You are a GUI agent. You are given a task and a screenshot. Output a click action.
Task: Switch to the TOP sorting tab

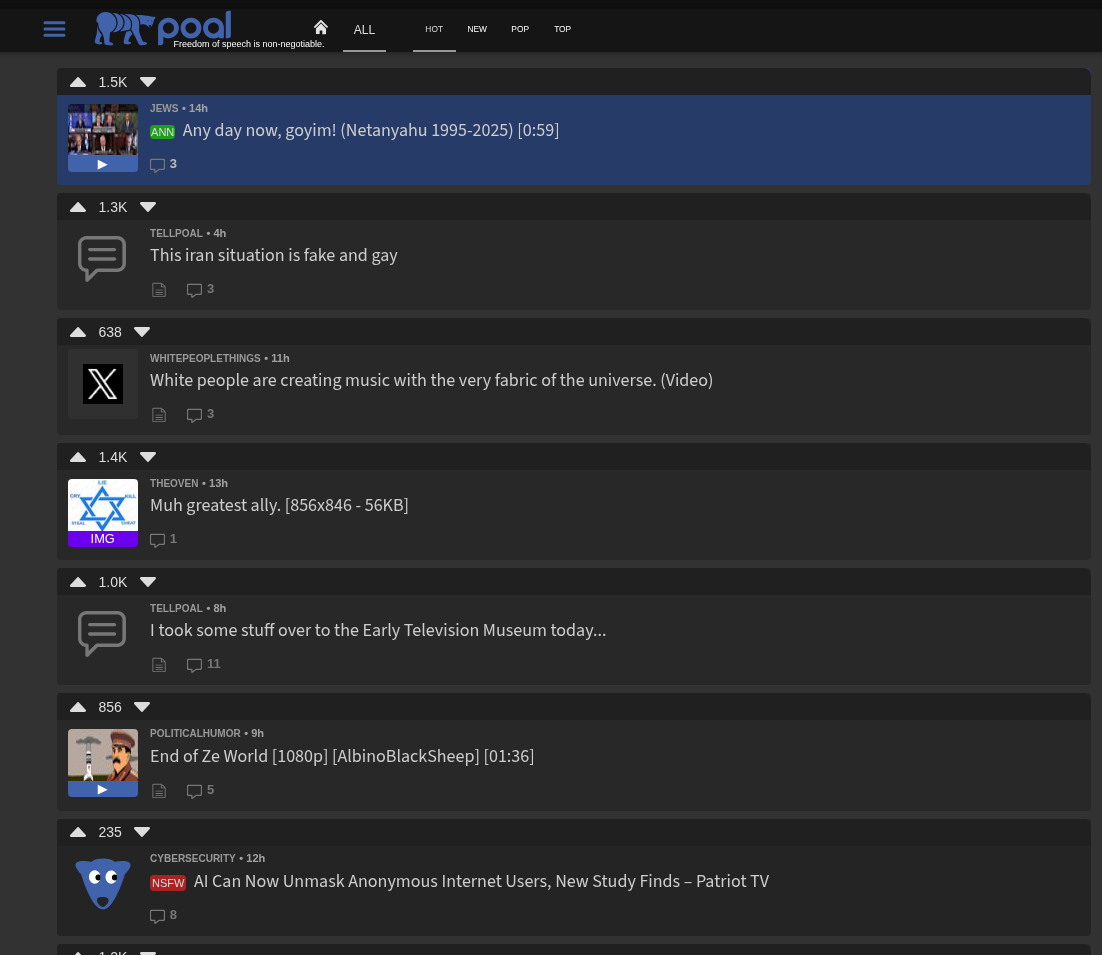pos(562,29)
